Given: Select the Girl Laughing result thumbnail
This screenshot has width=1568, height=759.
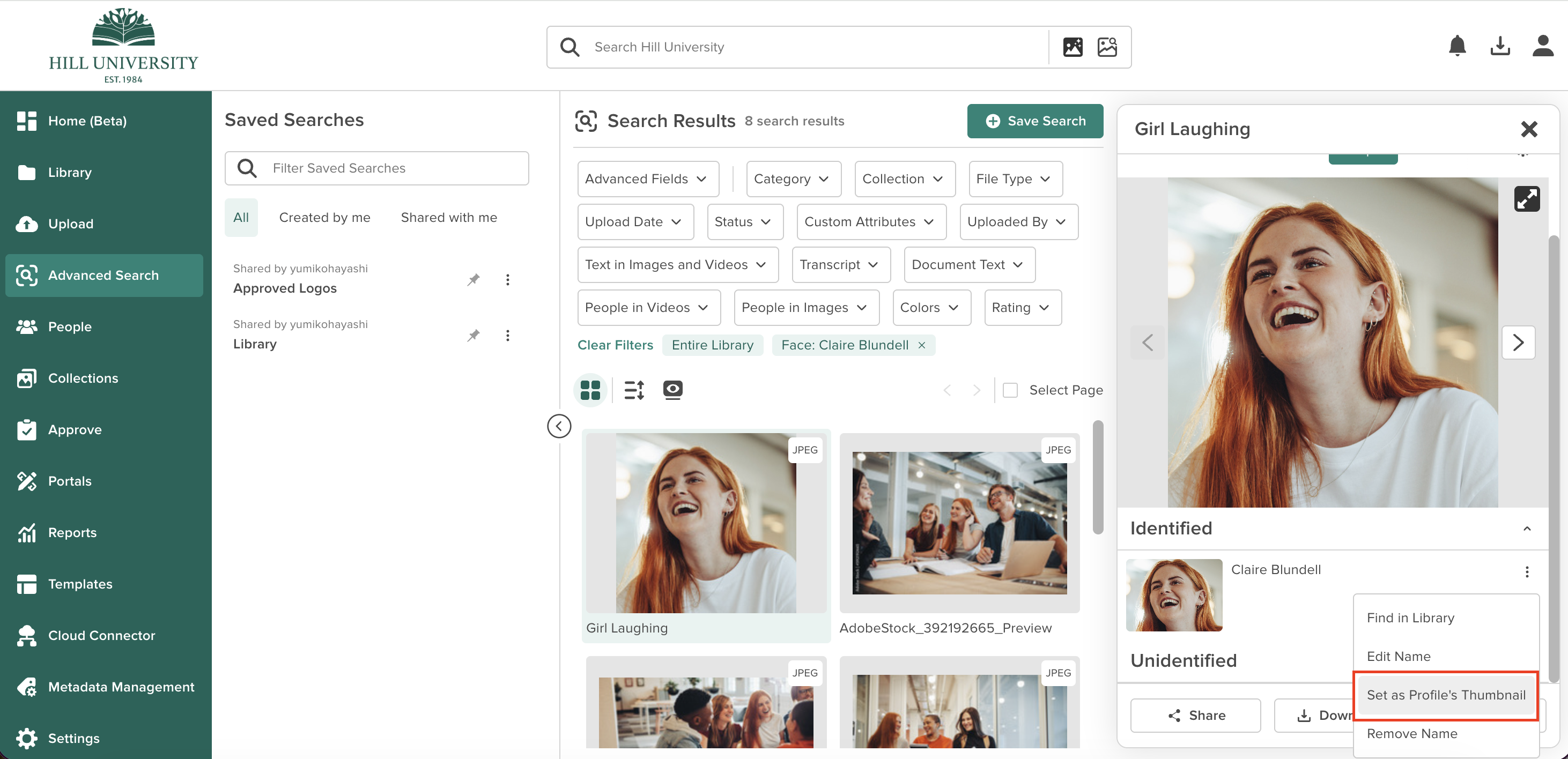Looking at the screenshot, I should (x=706, y=523).
